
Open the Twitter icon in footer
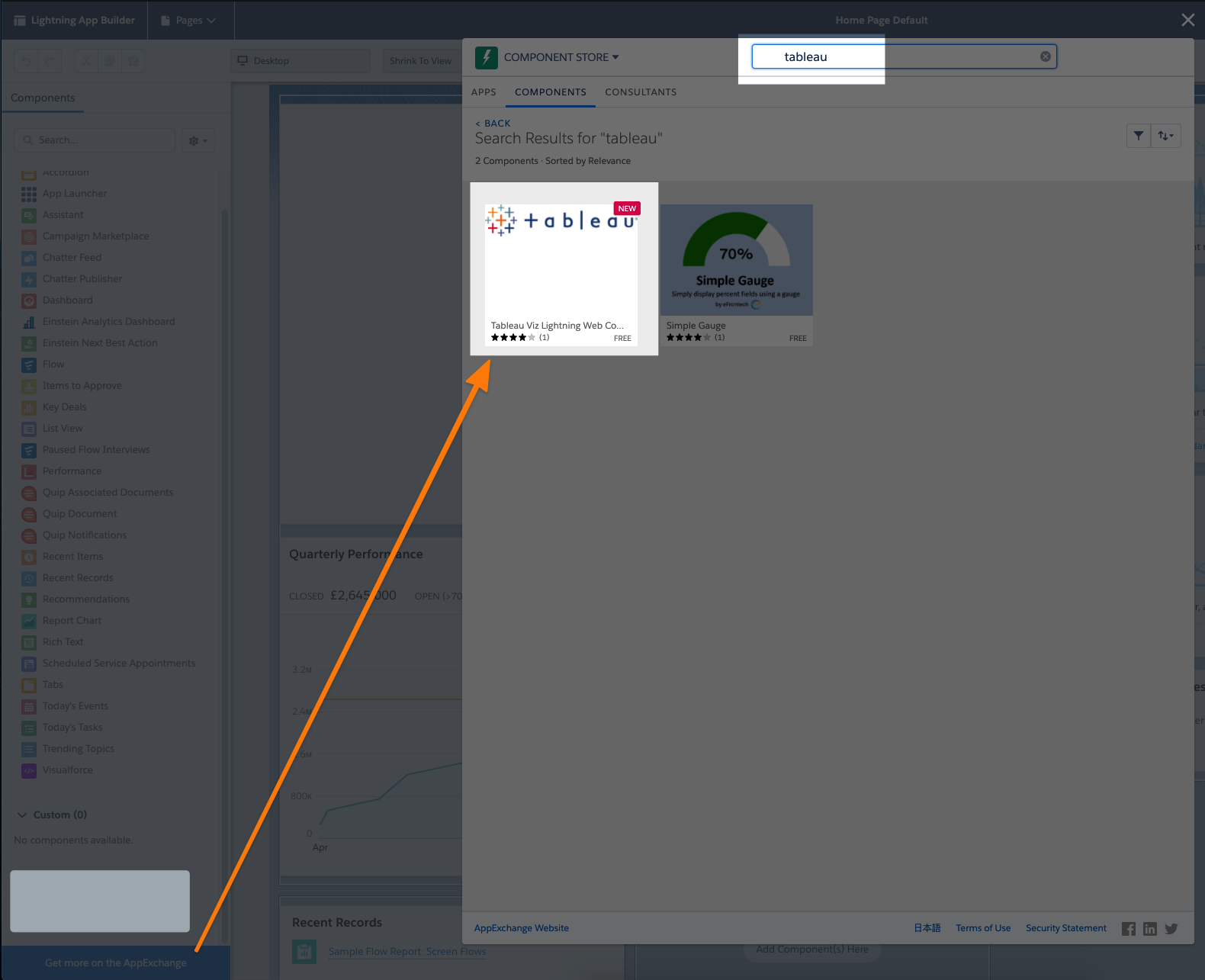pos(1171,928)
